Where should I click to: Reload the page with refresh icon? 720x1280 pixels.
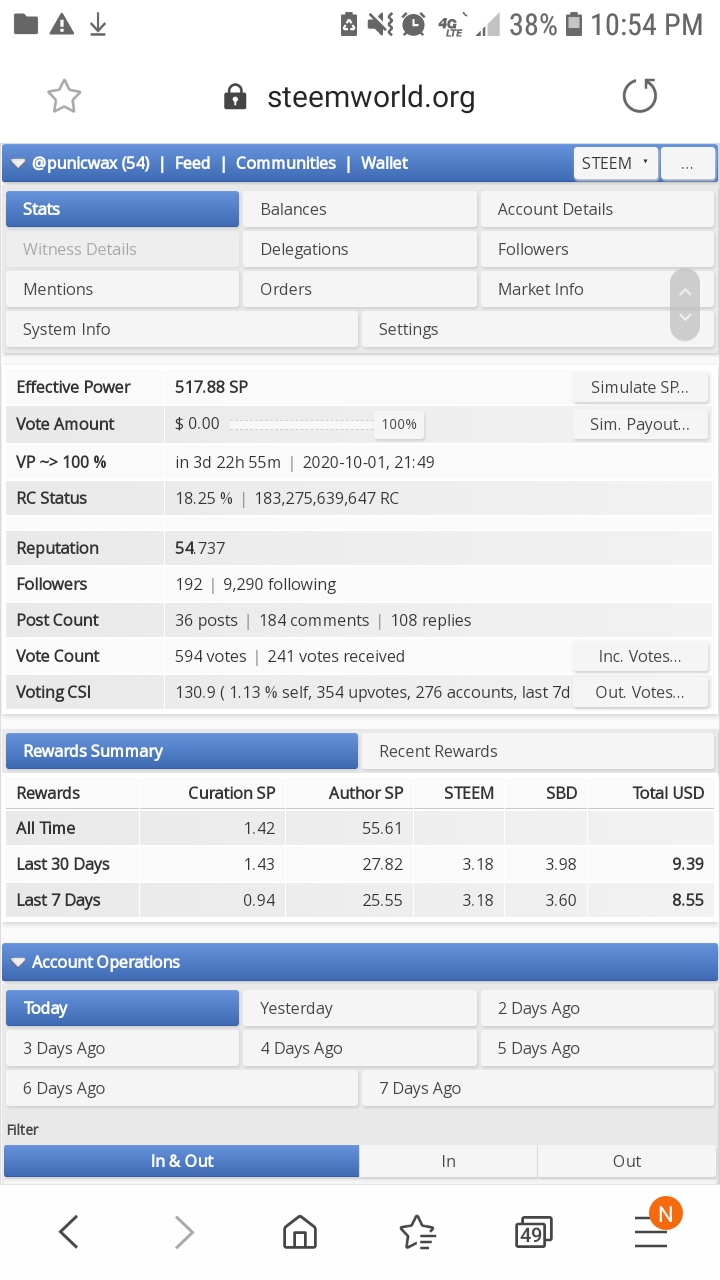[x=640, y=97]
